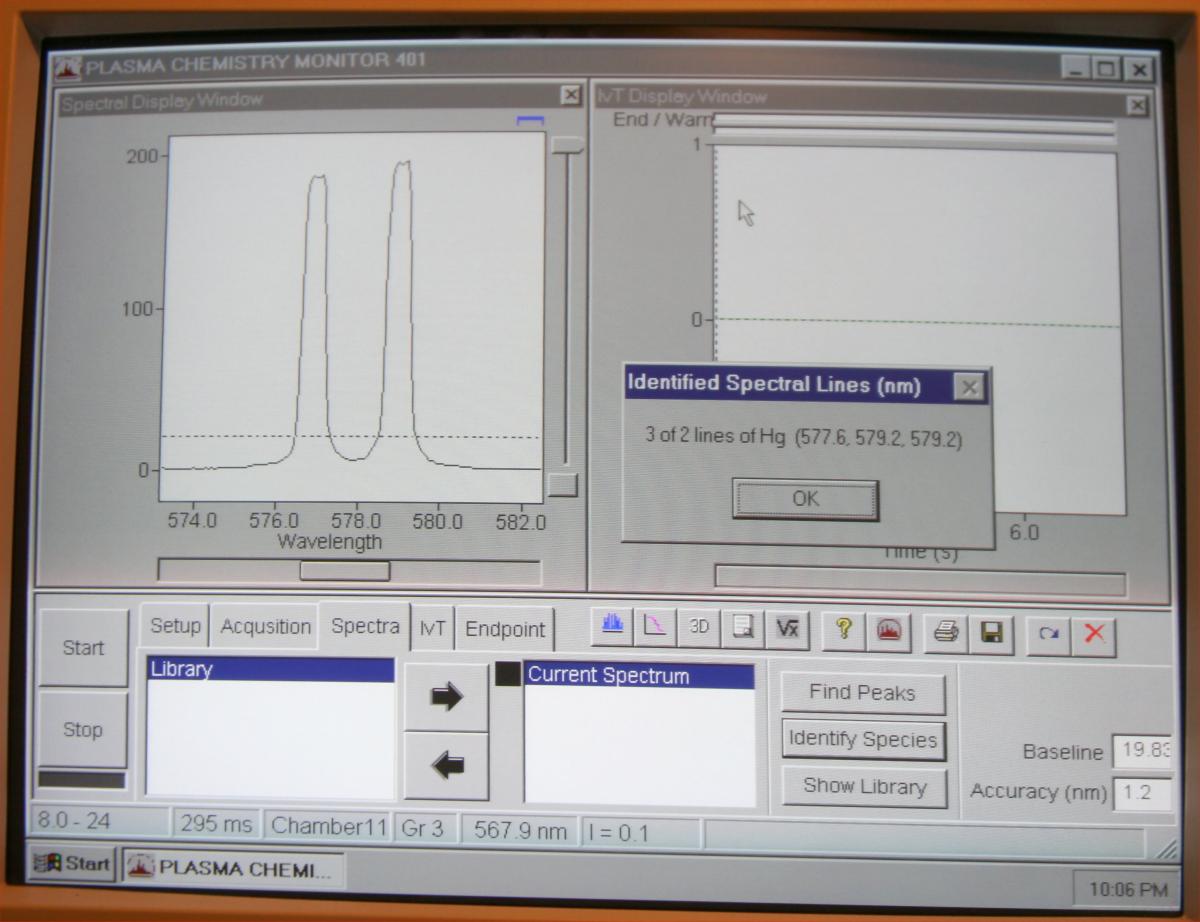Click the magenta intensity curve toolbar icon
Image resolution: width=1200 pixels, height=922 pixels.
tap(655, 627)
